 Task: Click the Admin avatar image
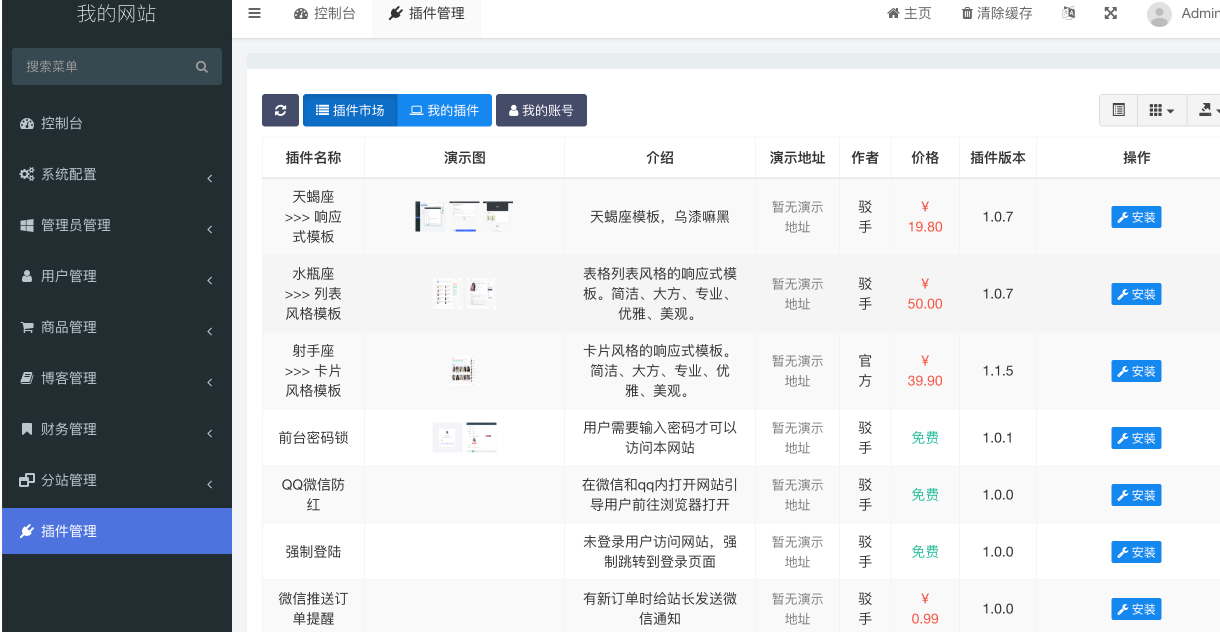coord(1159,13)
